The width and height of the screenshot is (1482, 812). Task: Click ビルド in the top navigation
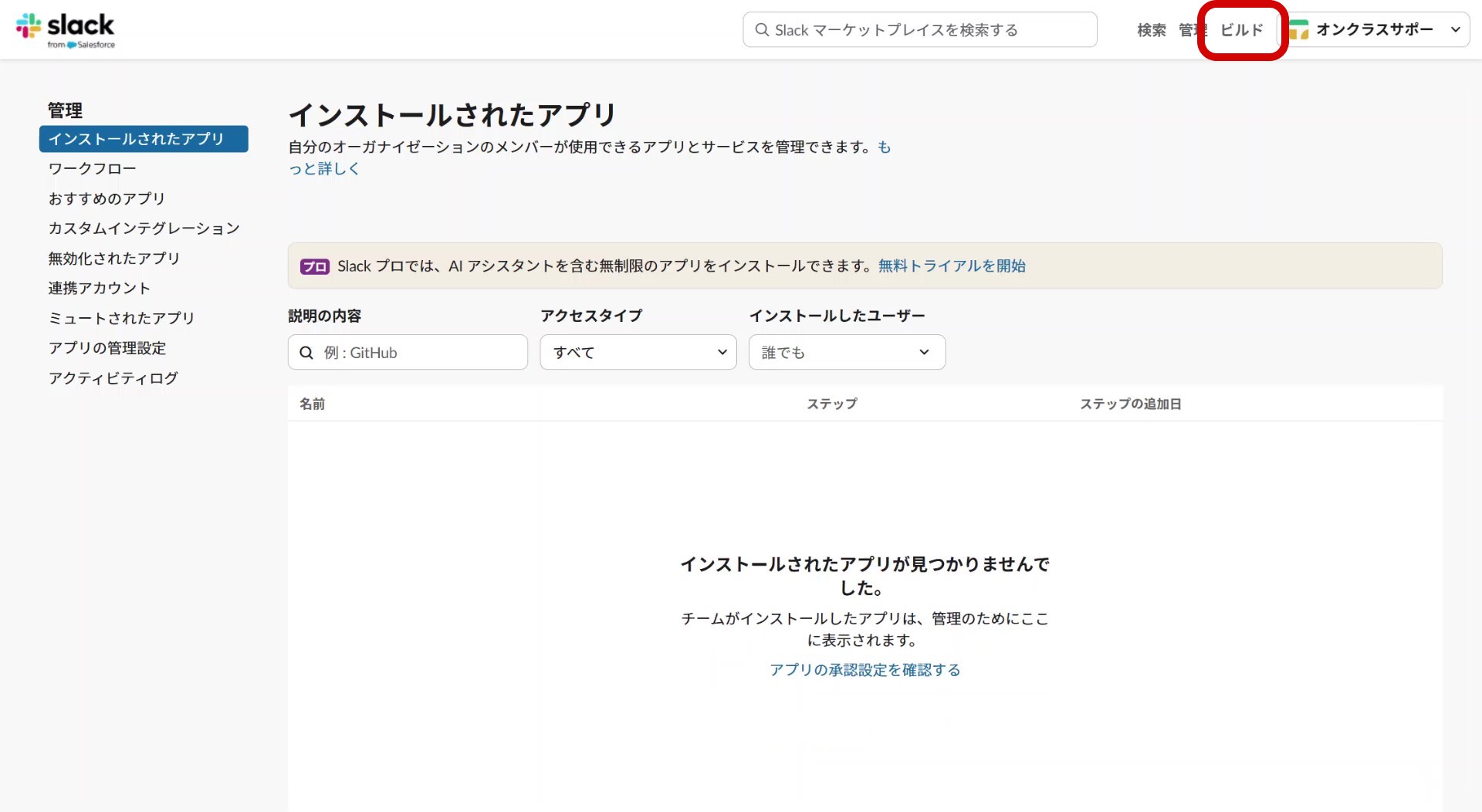pos(1241,30)
